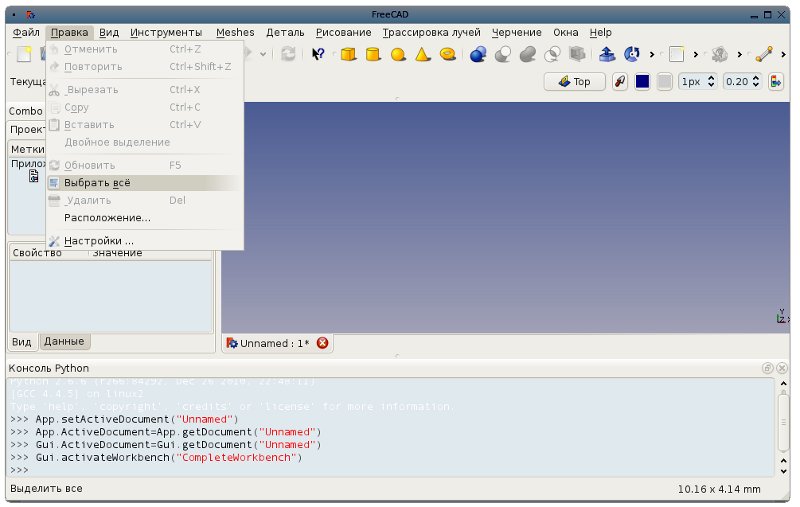
Task: Click the Выбрать всё menu item icon
Action: click(x=54, y=183)
